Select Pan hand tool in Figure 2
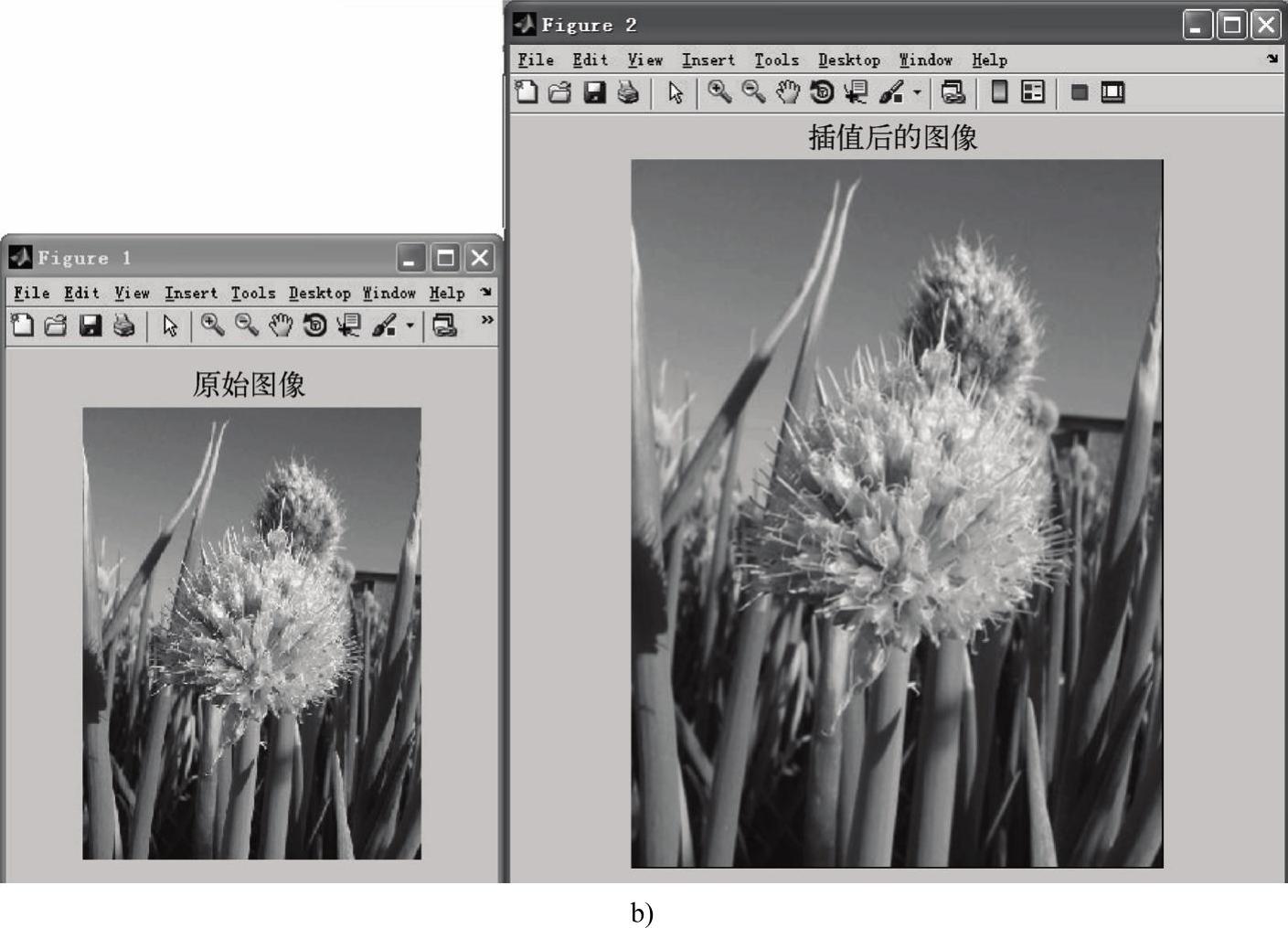The height and width of the screenshot is (928, 1288). tap(788, 91)
